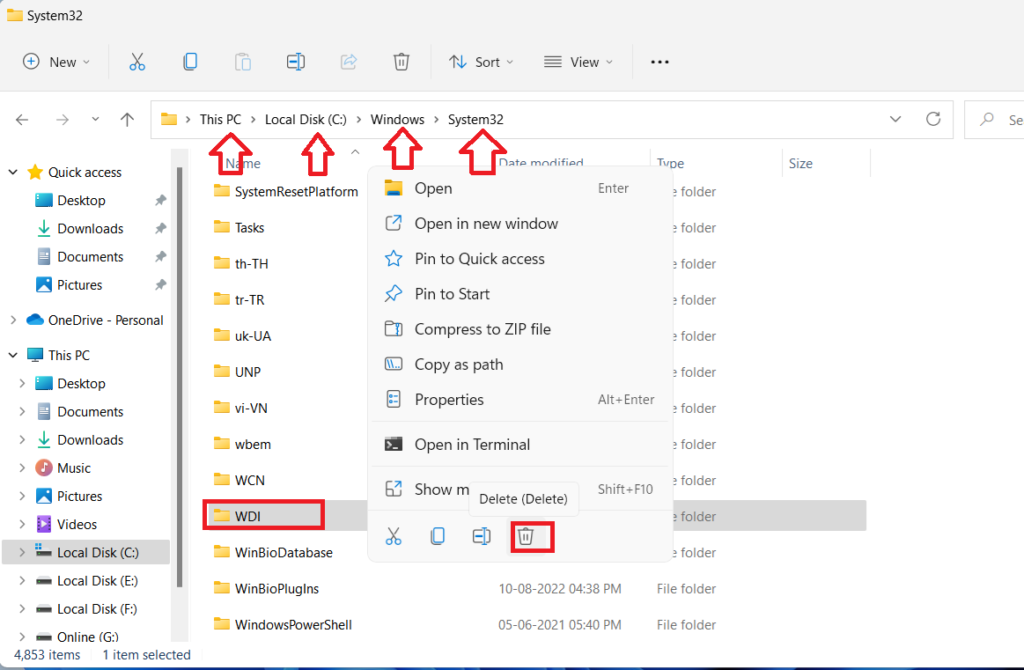Collapse the Quick access tree section
This screenshot has width=1024, height=670.
point(13,172)
